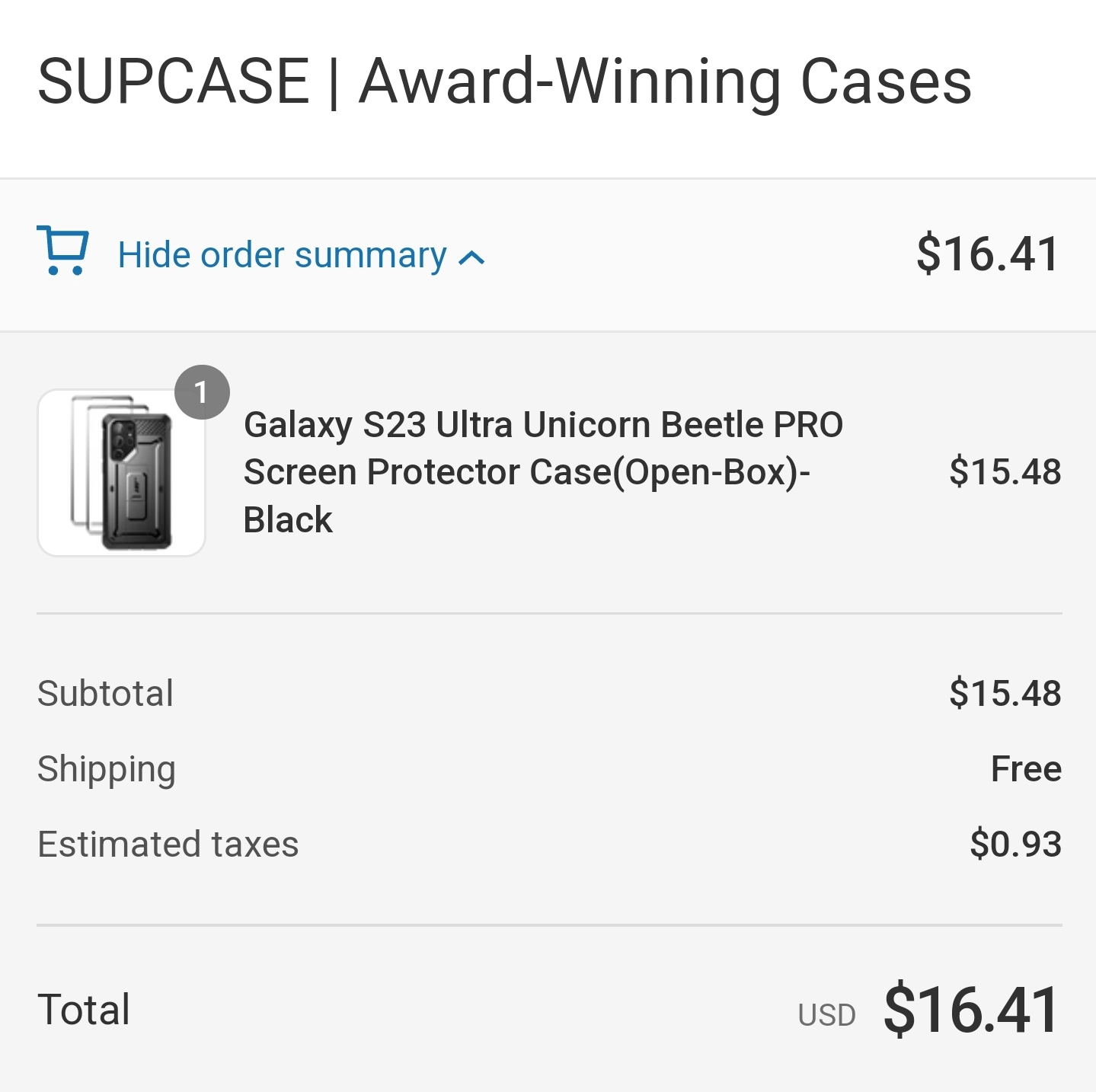Viewport: 1096px width, 1092px height.
Task: Click the product price $15.48 beside item
Action: click(1005, 471)
